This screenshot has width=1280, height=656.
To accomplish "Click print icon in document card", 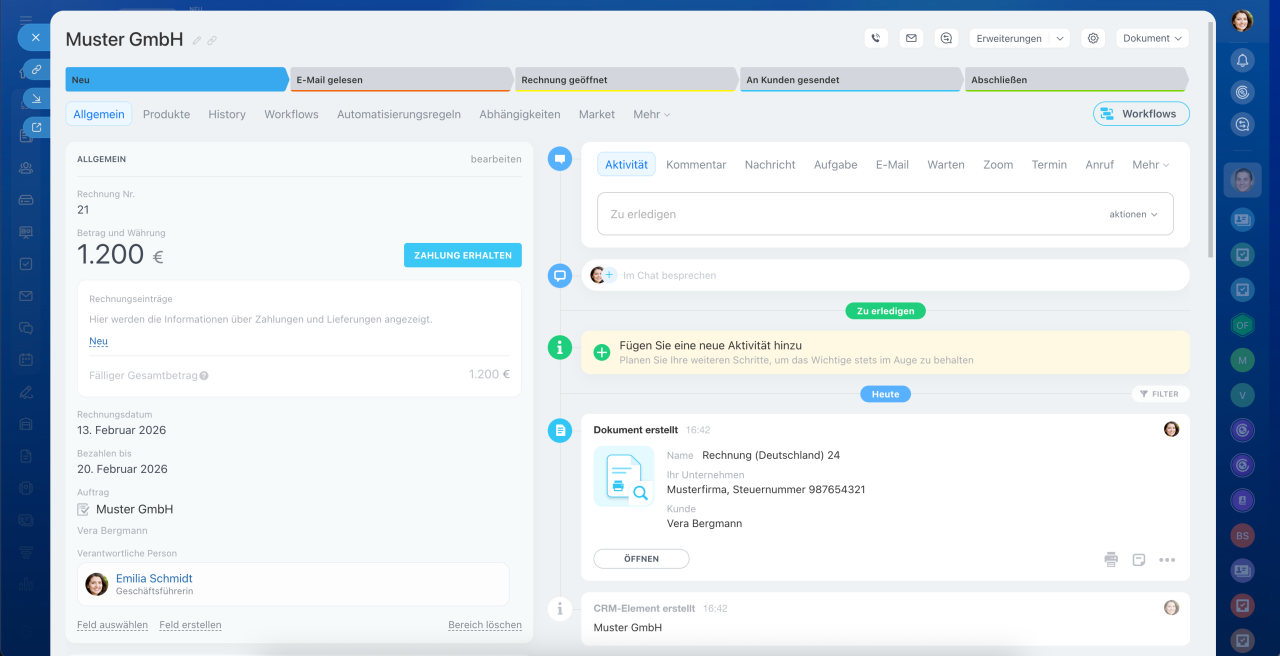I will tap(1111, 560).
